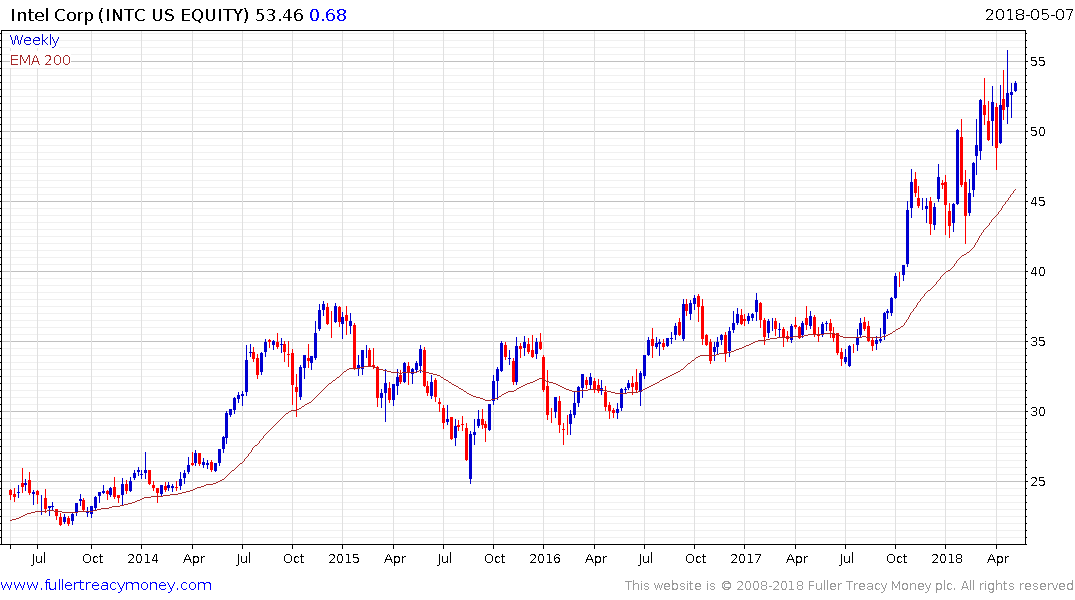The width and height of the screenshot is (1075, 600).
Task: Click the 50 price axis label
Action: pyautogui.click(x=1037, y=132)
